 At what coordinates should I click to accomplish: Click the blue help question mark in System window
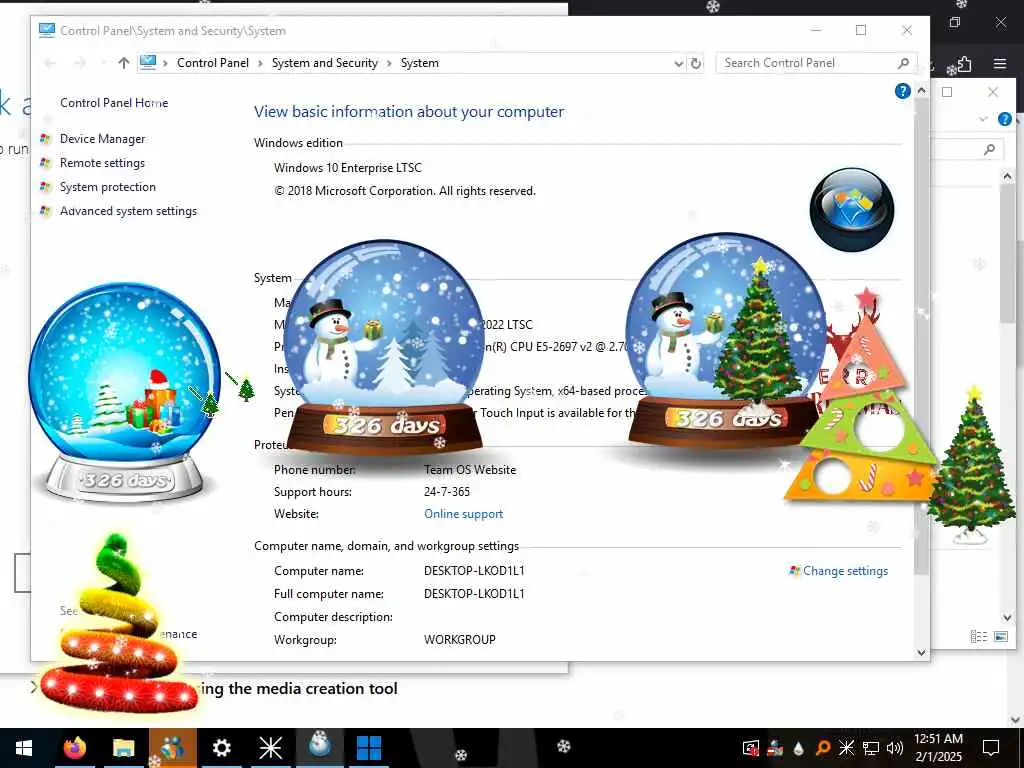(903, 91)
